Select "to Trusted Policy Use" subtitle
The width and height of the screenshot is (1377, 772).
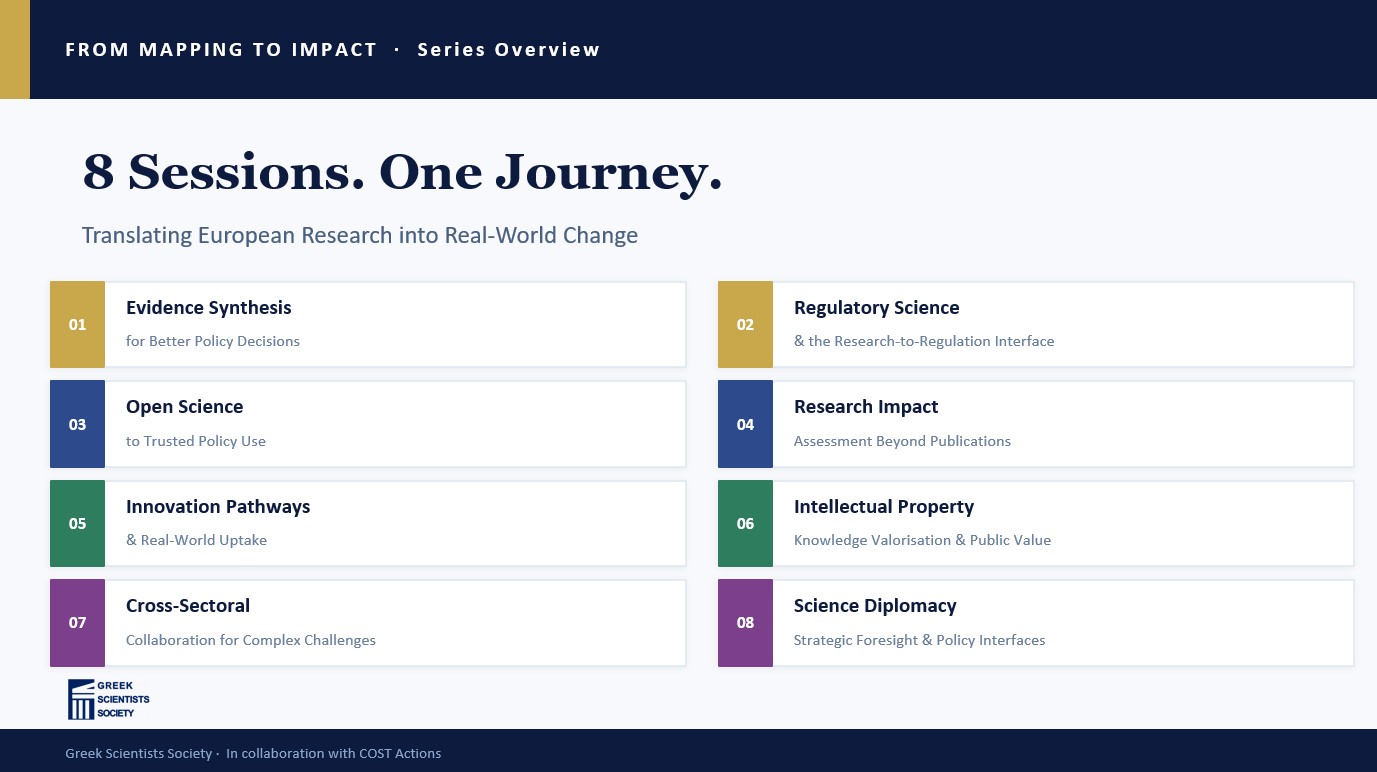(196, 441)
